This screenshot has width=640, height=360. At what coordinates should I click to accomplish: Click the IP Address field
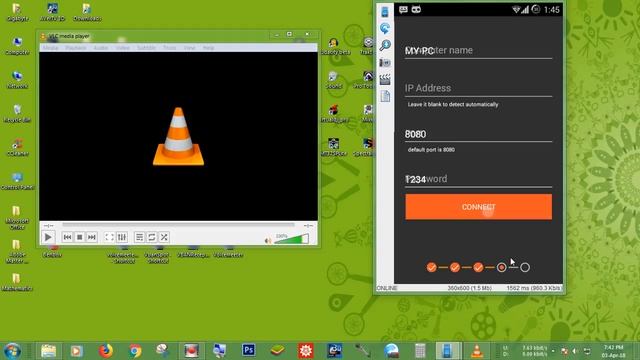click(x=478, y=88)
